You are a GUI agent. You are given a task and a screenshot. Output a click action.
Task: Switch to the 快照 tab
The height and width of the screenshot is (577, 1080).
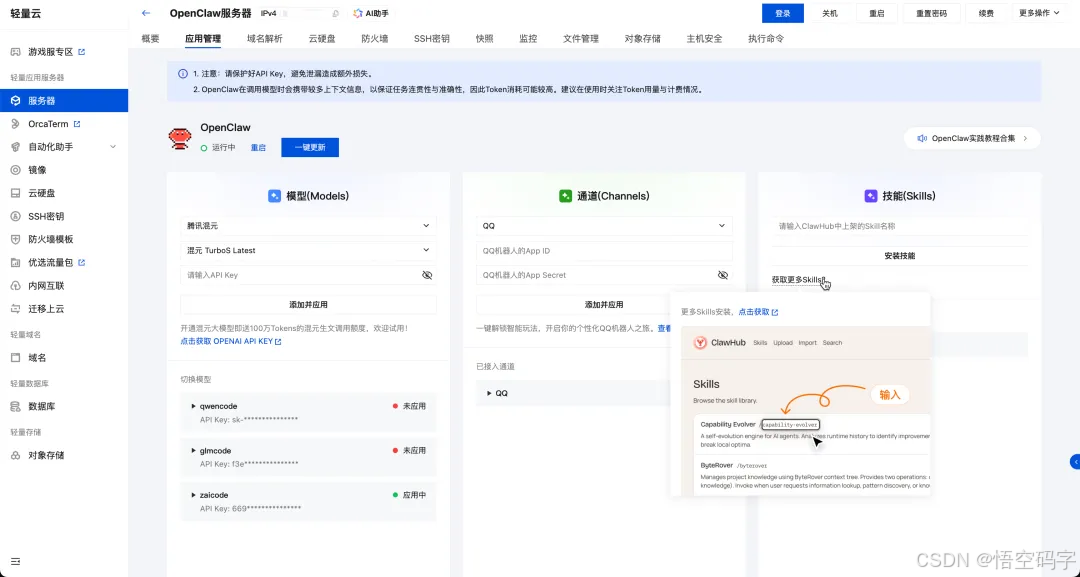click(x=485, y=39)
